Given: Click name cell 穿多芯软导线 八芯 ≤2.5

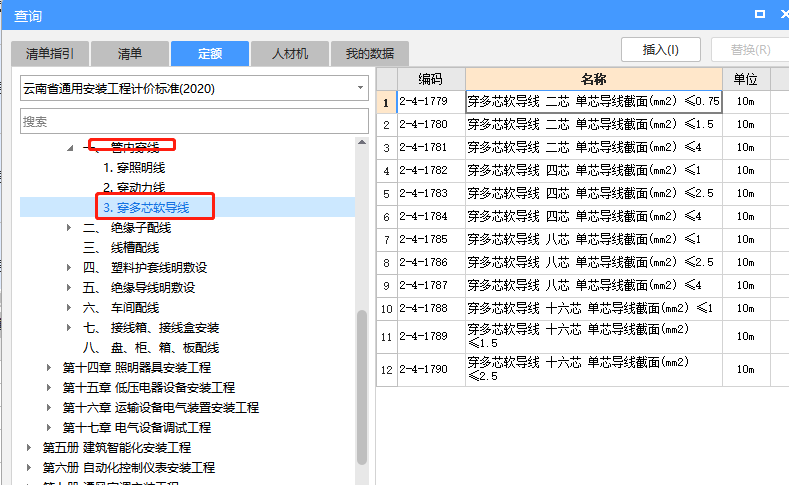Looking at the screenshot, I should tap(594, 263).
